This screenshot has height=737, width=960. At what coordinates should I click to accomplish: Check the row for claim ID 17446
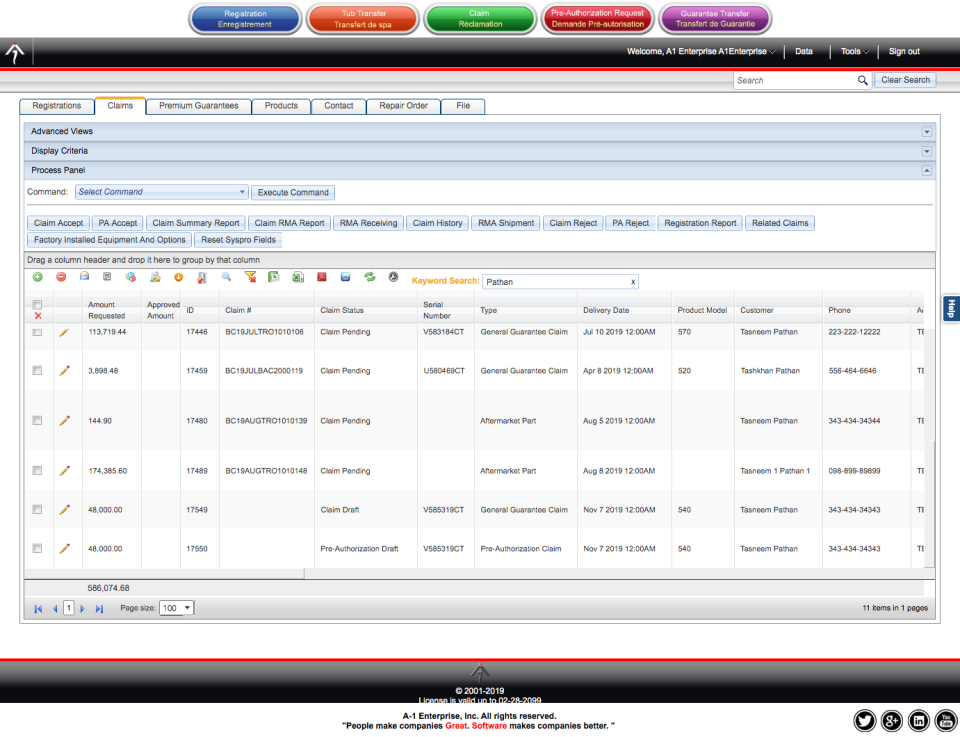coord(37,332)
